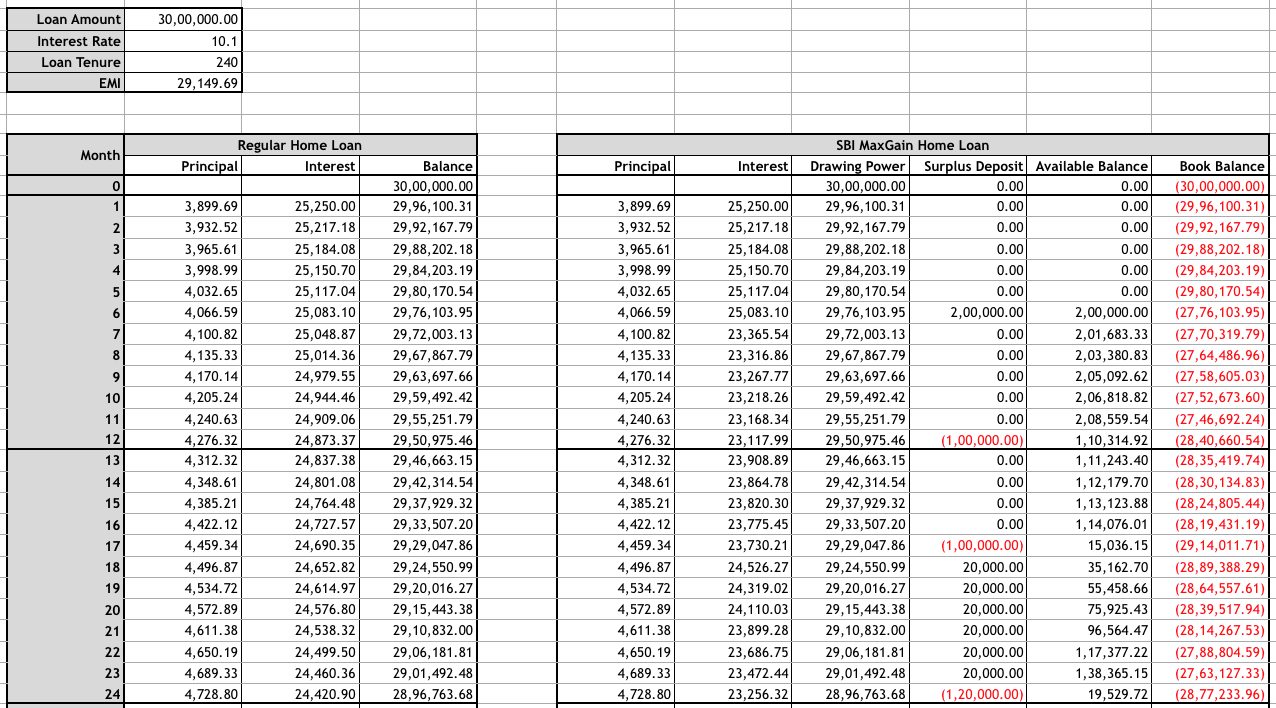Viewport: 1276px width, 708px height.
Task: Select the Surplus Deposit column header
Action: [968, 166]
